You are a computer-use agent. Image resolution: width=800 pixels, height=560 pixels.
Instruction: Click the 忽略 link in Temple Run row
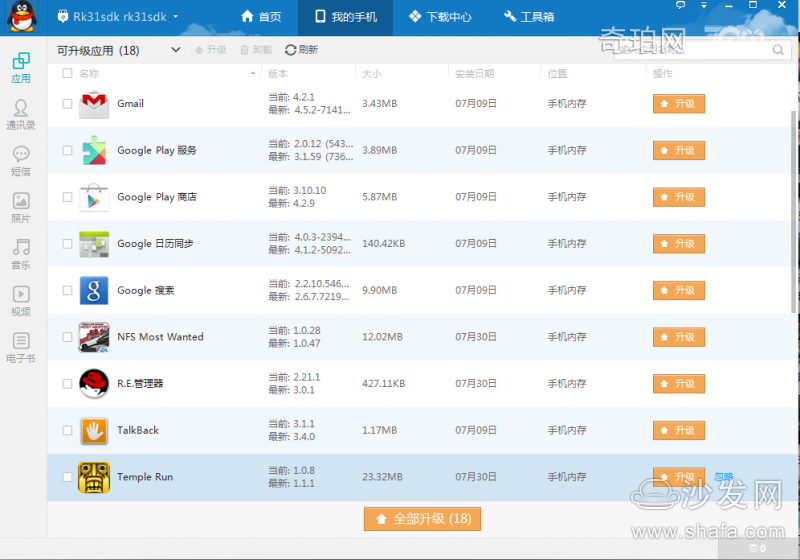coord(723,477)
